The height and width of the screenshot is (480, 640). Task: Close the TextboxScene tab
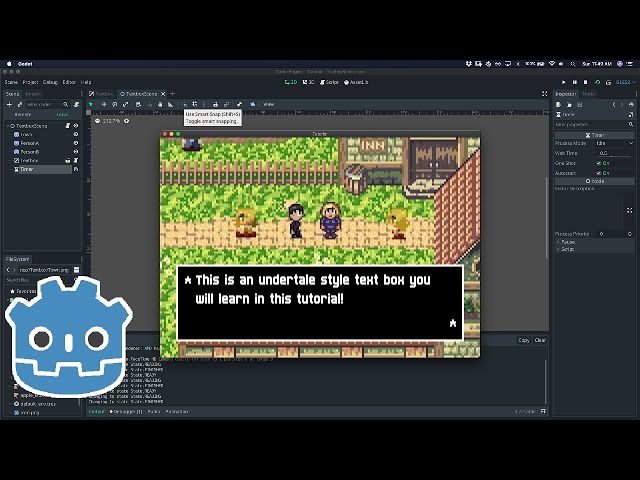(x=163, y=94)
